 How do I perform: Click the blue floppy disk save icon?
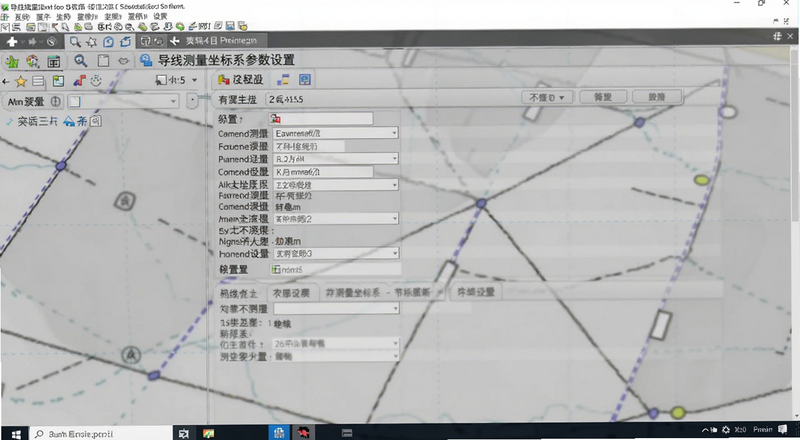(231, 26)
